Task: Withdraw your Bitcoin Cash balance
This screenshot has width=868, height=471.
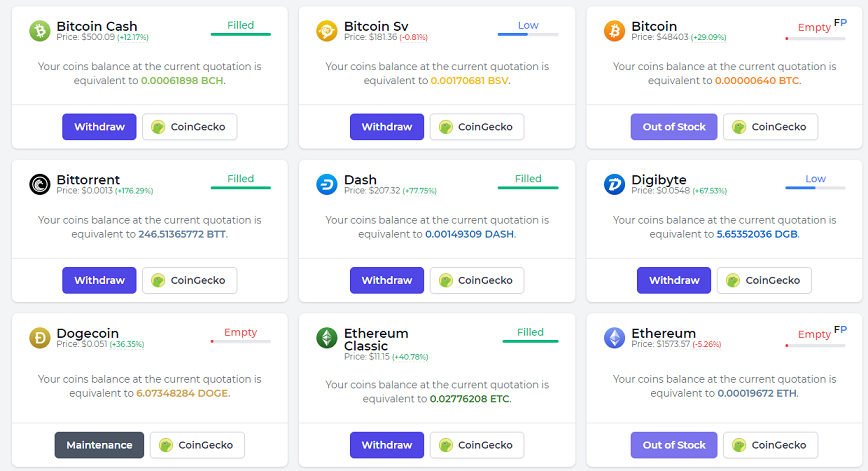Action: [x=99, y=127]
